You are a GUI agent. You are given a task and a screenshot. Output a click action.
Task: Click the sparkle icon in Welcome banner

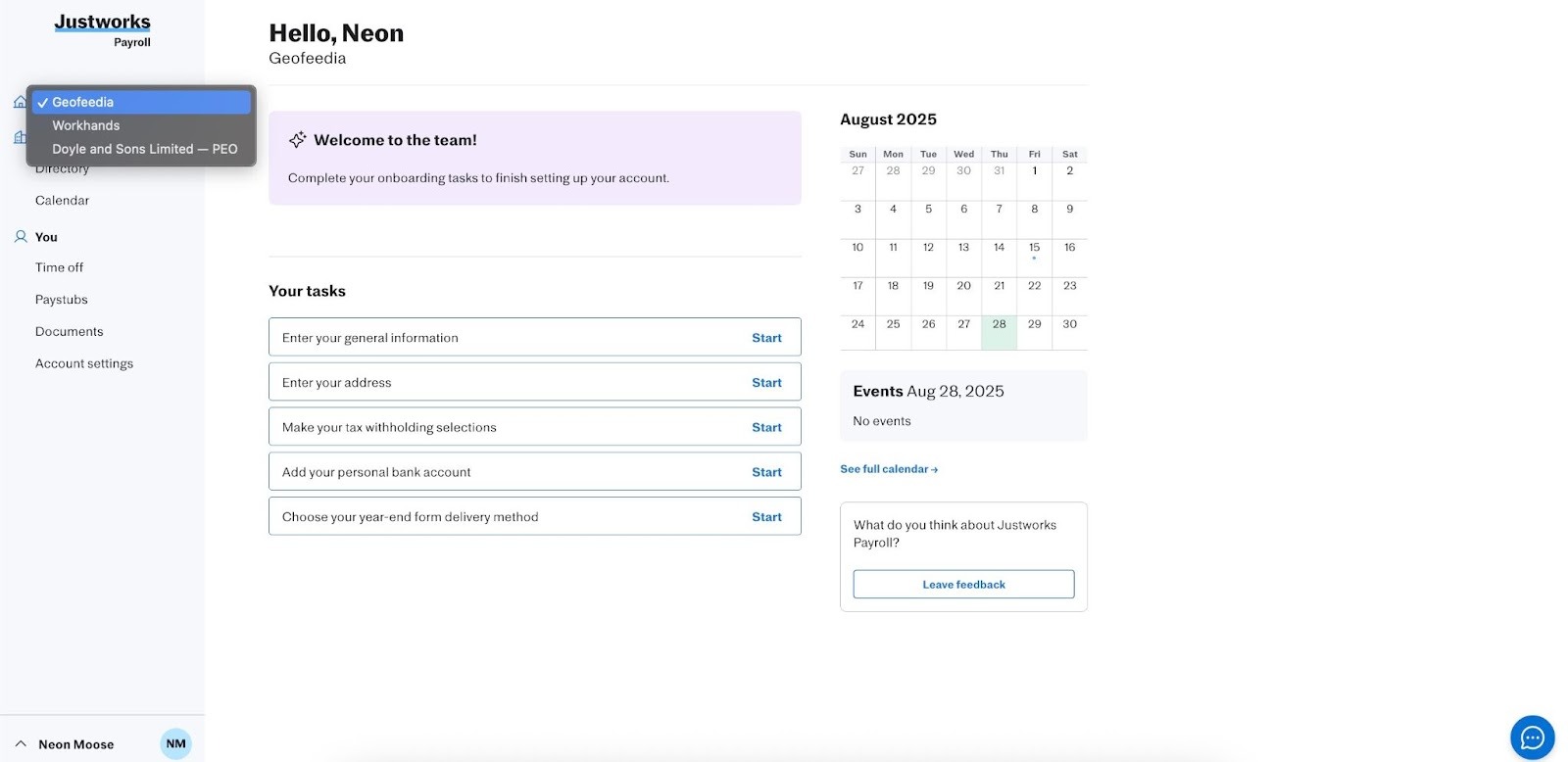298,140
